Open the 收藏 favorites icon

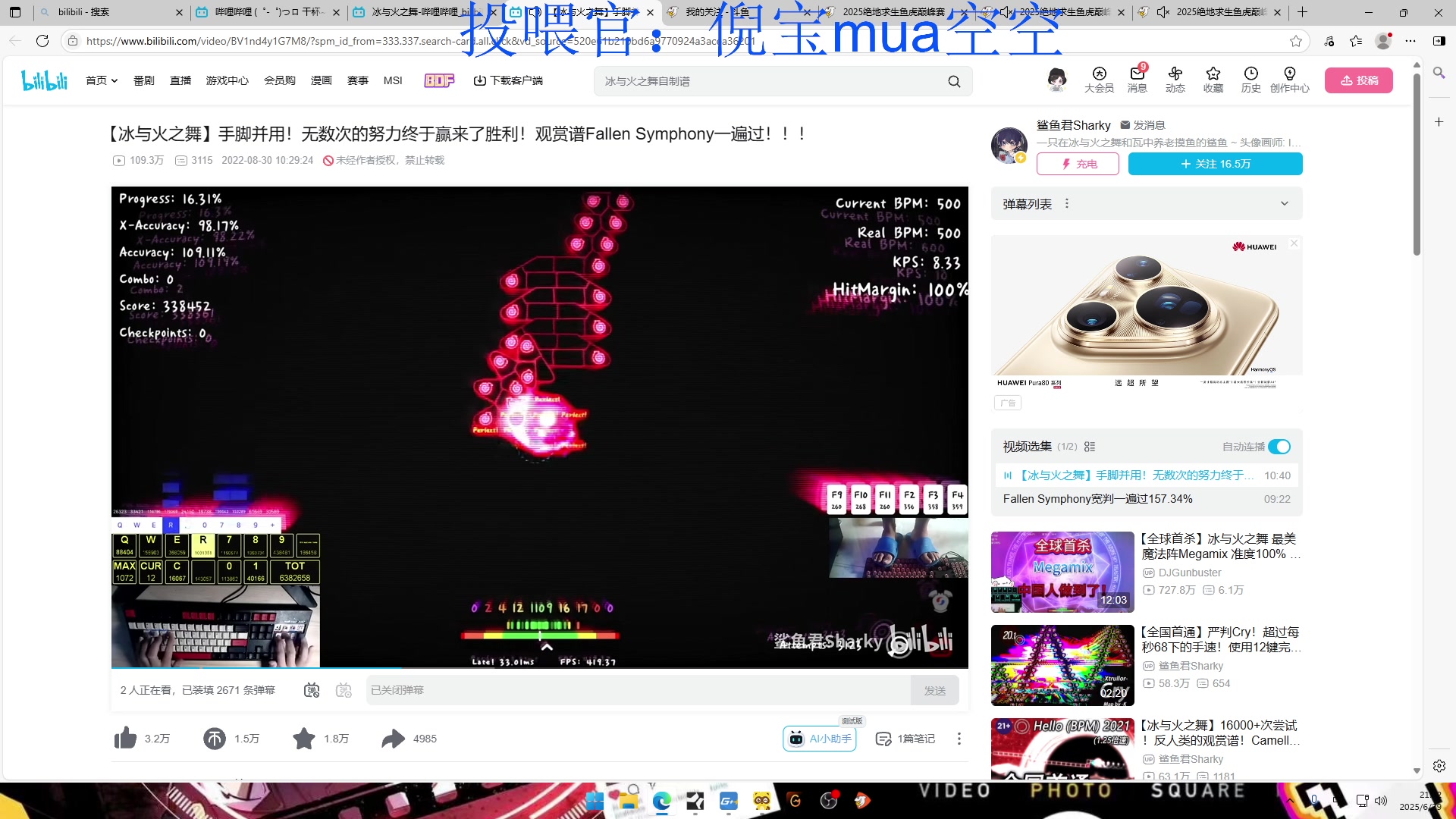(1213, 79)
